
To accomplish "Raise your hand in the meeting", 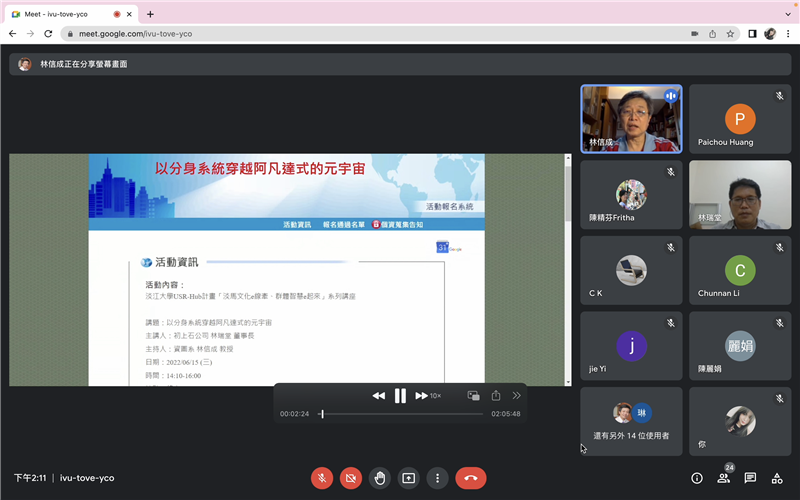I will [380, 478].
